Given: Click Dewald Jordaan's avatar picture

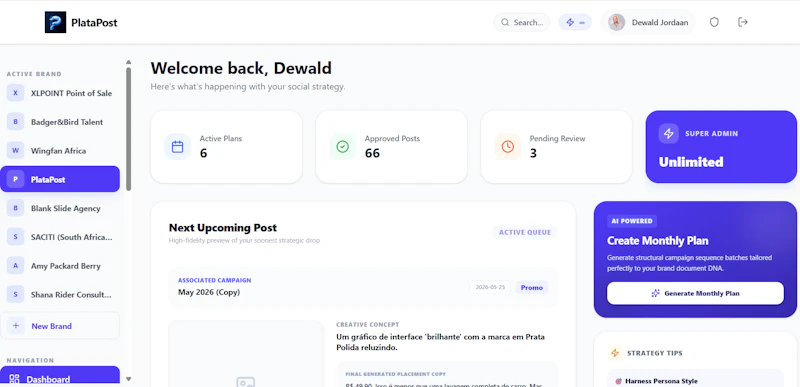Looking at the screenshot, I should click(x=616, y=22).
